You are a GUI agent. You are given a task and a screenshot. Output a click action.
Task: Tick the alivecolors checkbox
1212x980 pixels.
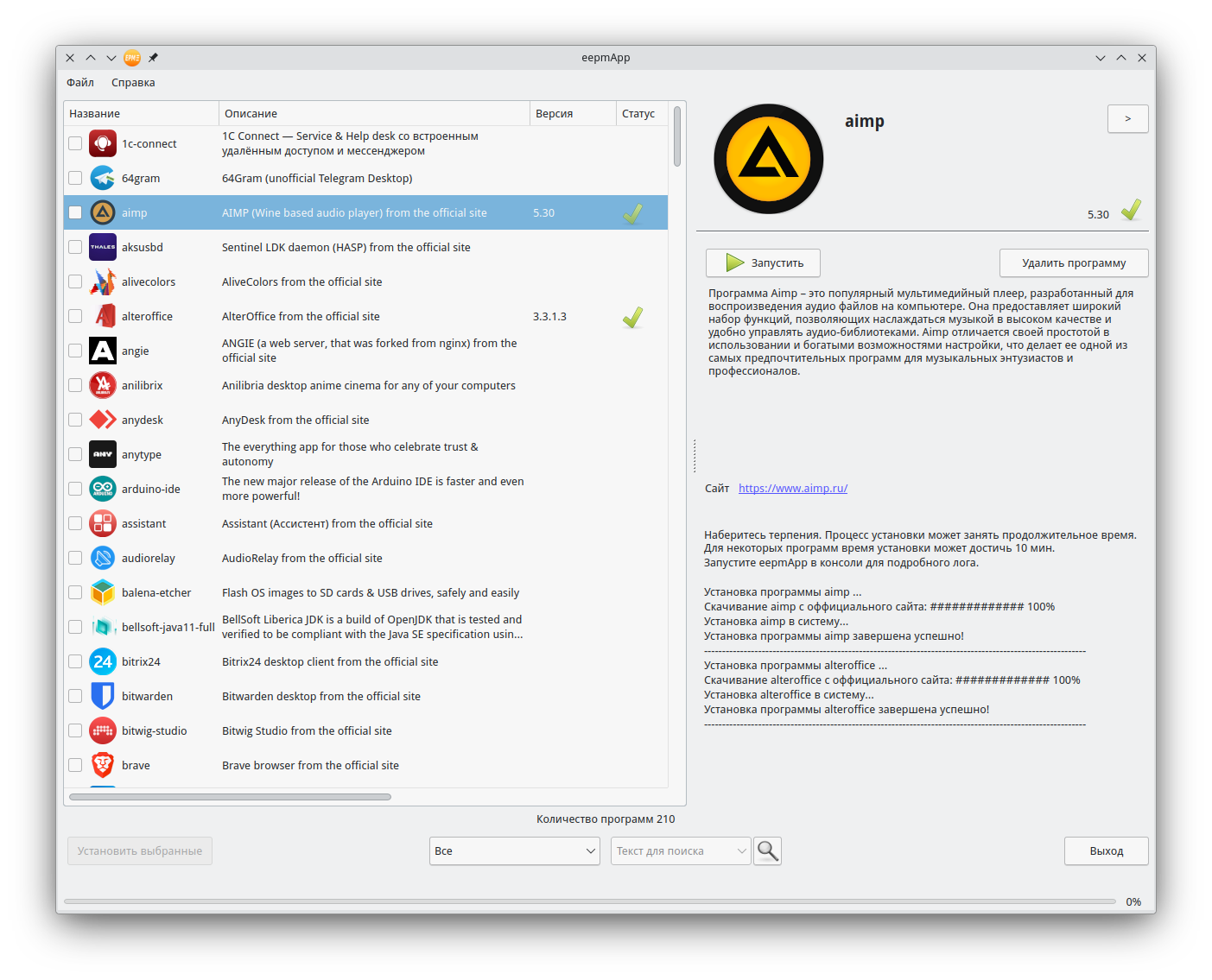(75, 281)
